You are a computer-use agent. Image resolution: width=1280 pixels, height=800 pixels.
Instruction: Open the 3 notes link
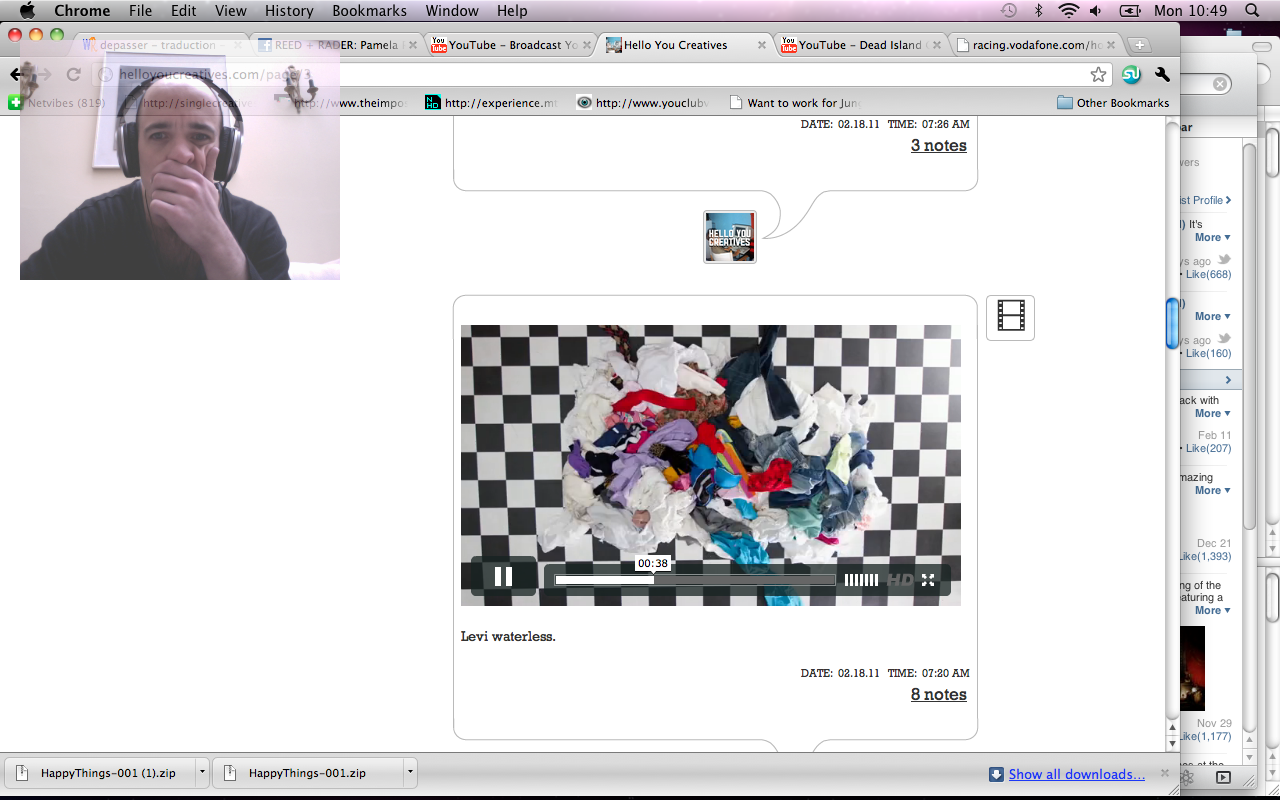coord(938,145)
